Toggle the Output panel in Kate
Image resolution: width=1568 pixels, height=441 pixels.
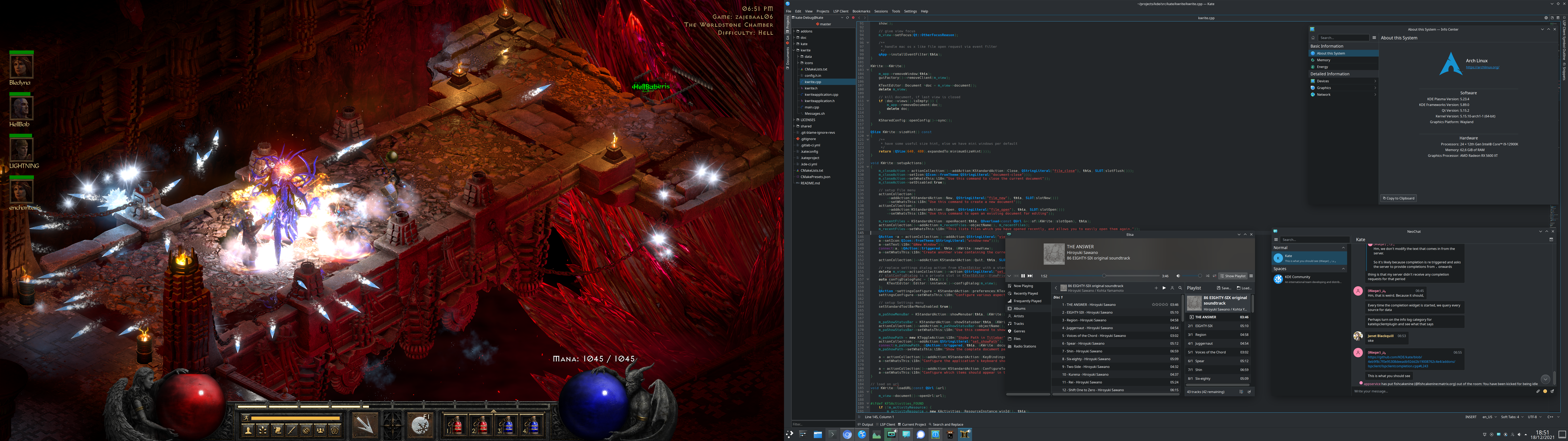[x=866, y=424]
